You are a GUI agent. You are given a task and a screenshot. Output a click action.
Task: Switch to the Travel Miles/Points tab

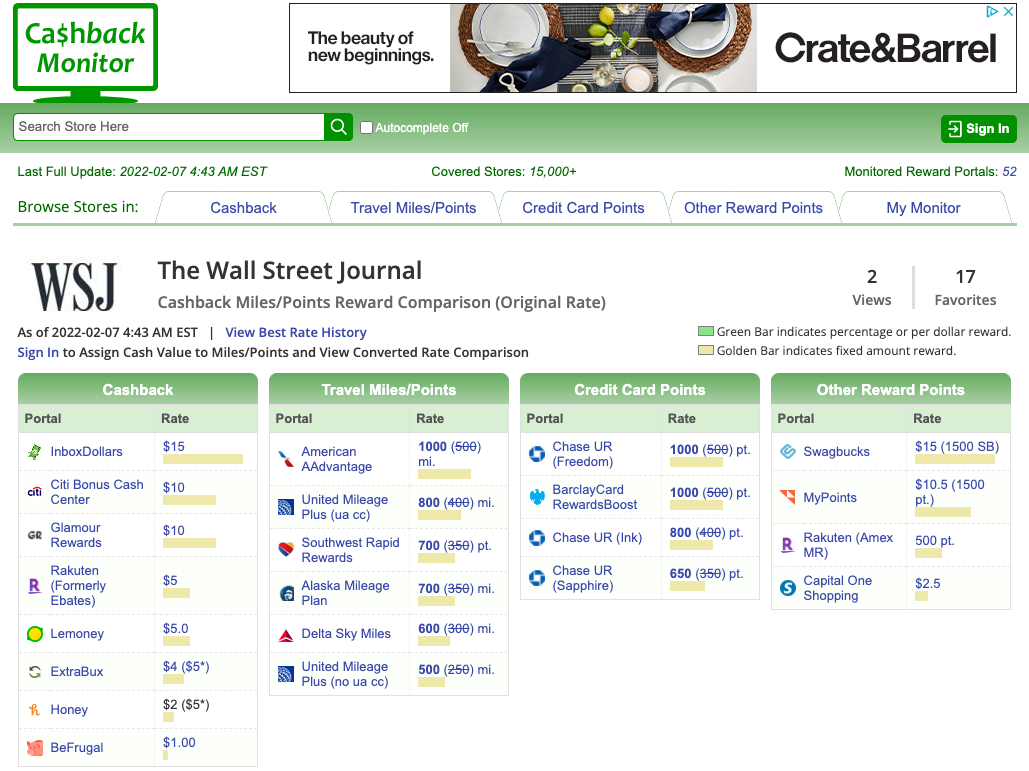coord(413,207)
